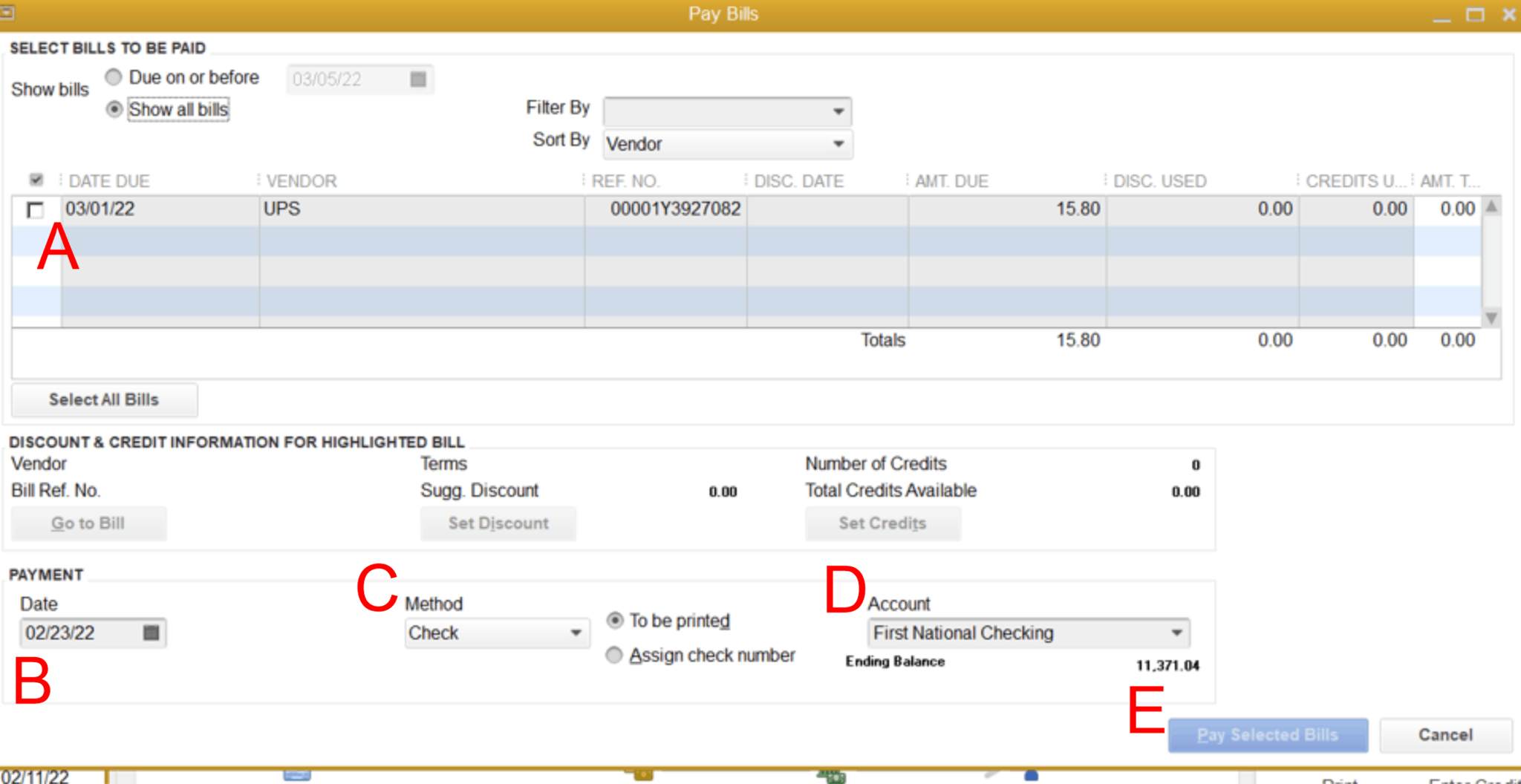Expand the Filter By dropdown
The width and height of the screenshot is (1521, 784).
(x=838, y=111)
